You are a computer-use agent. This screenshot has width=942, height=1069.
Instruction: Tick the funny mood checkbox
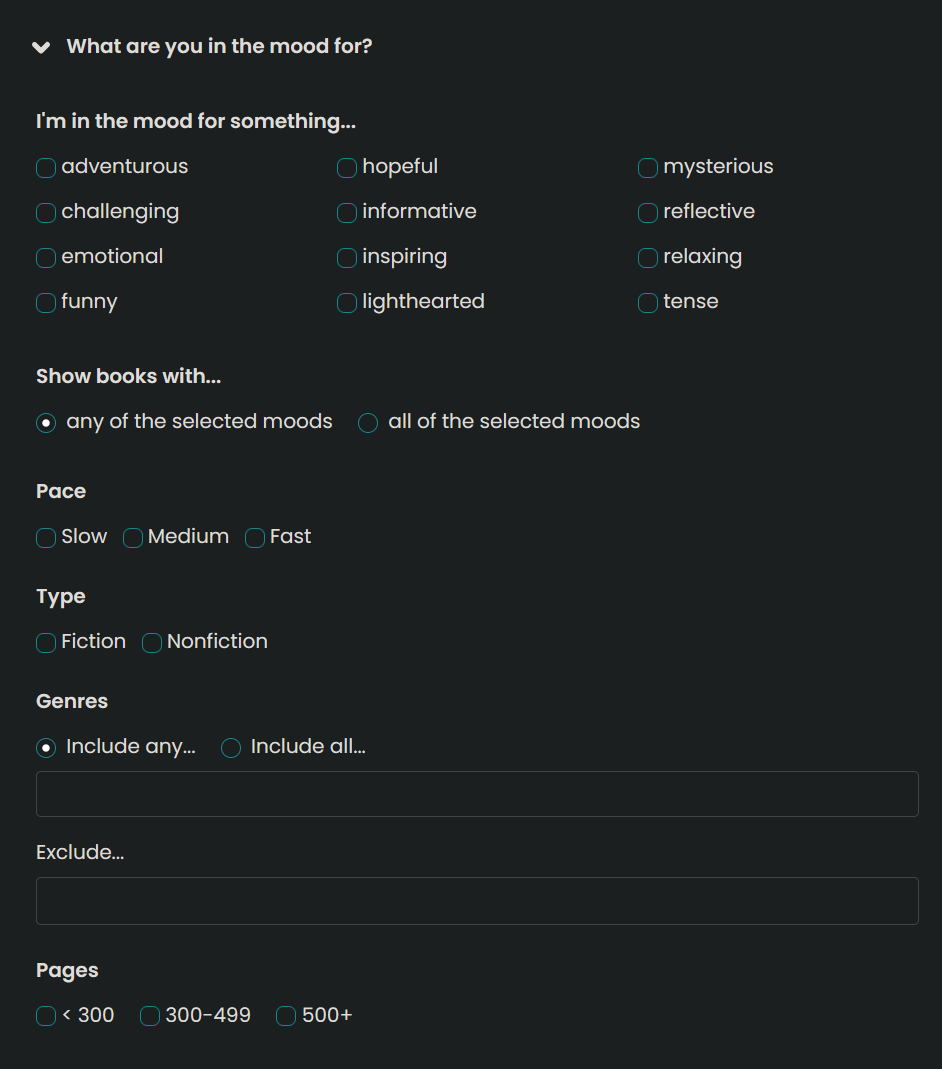46,303
